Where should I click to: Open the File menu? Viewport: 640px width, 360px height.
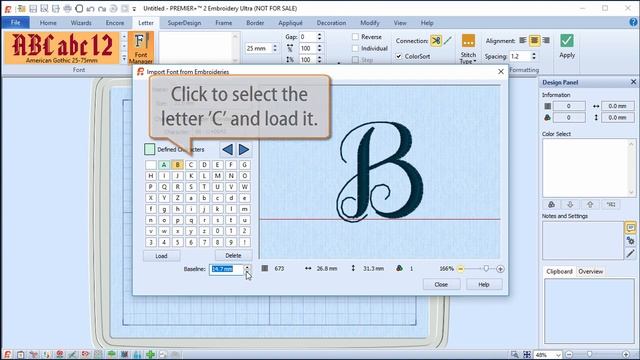[15, 22]
